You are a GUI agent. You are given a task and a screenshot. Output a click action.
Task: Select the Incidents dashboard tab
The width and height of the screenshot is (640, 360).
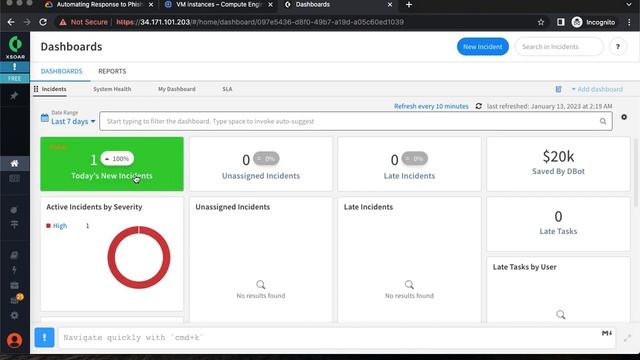[x=54, y=89]
